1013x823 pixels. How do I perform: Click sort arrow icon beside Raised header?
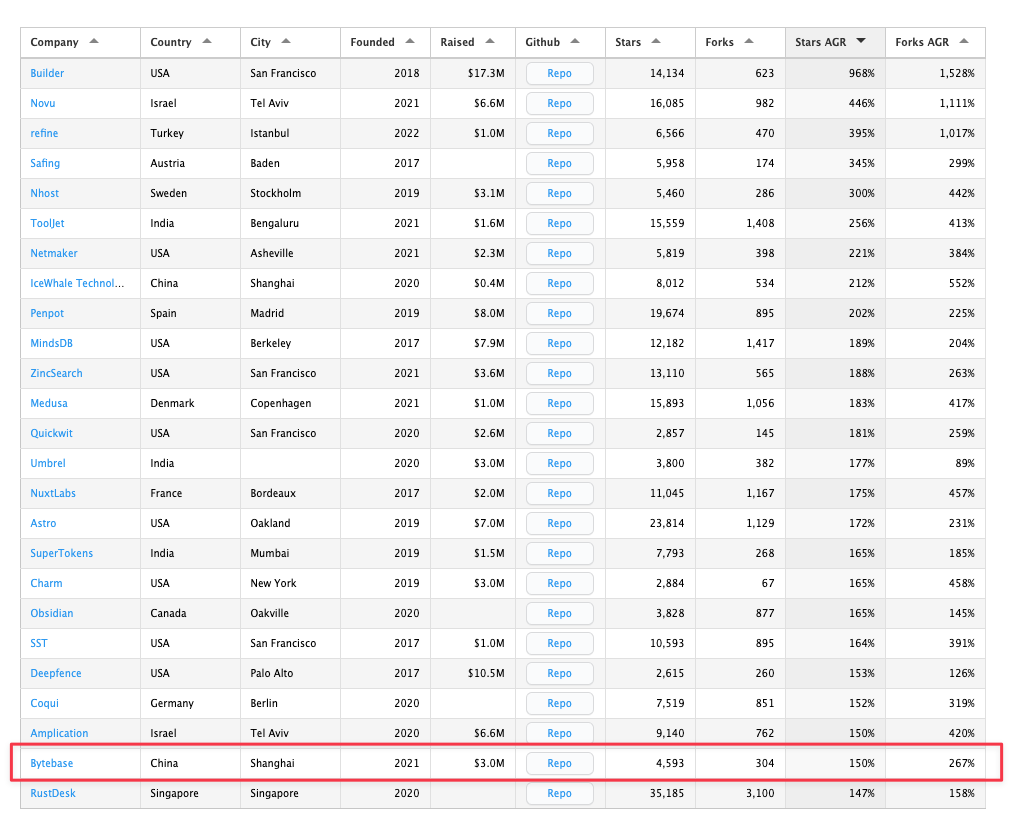click(x=490, y=42)
